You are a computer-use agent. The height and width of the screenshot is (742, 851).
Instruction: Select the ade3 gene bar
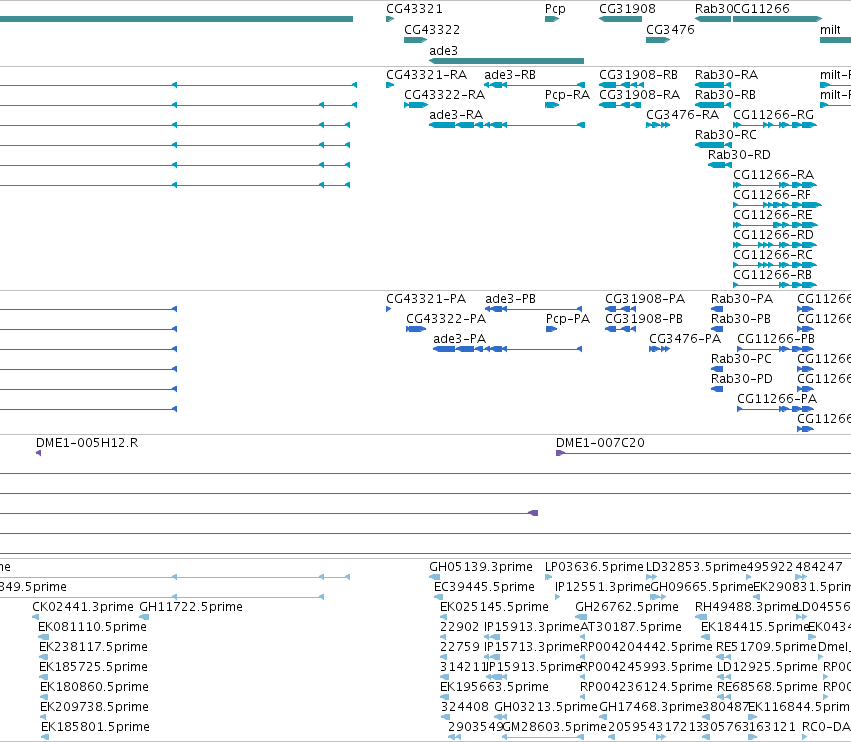[x=506, y=61]
